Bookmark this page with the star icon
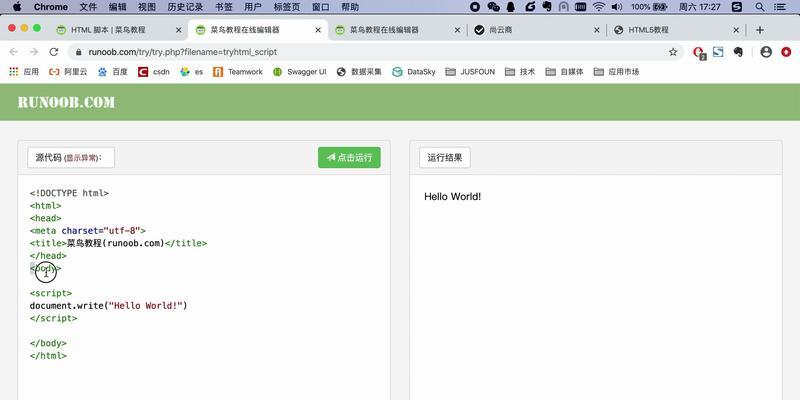Viewport: 800px width, 400px height. tap(673, 52)
